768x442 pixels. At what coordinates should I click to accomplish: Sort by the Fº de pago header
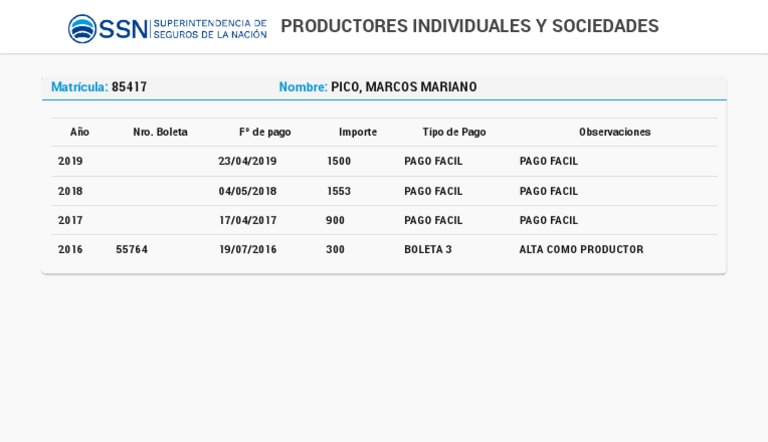[265, 132]
